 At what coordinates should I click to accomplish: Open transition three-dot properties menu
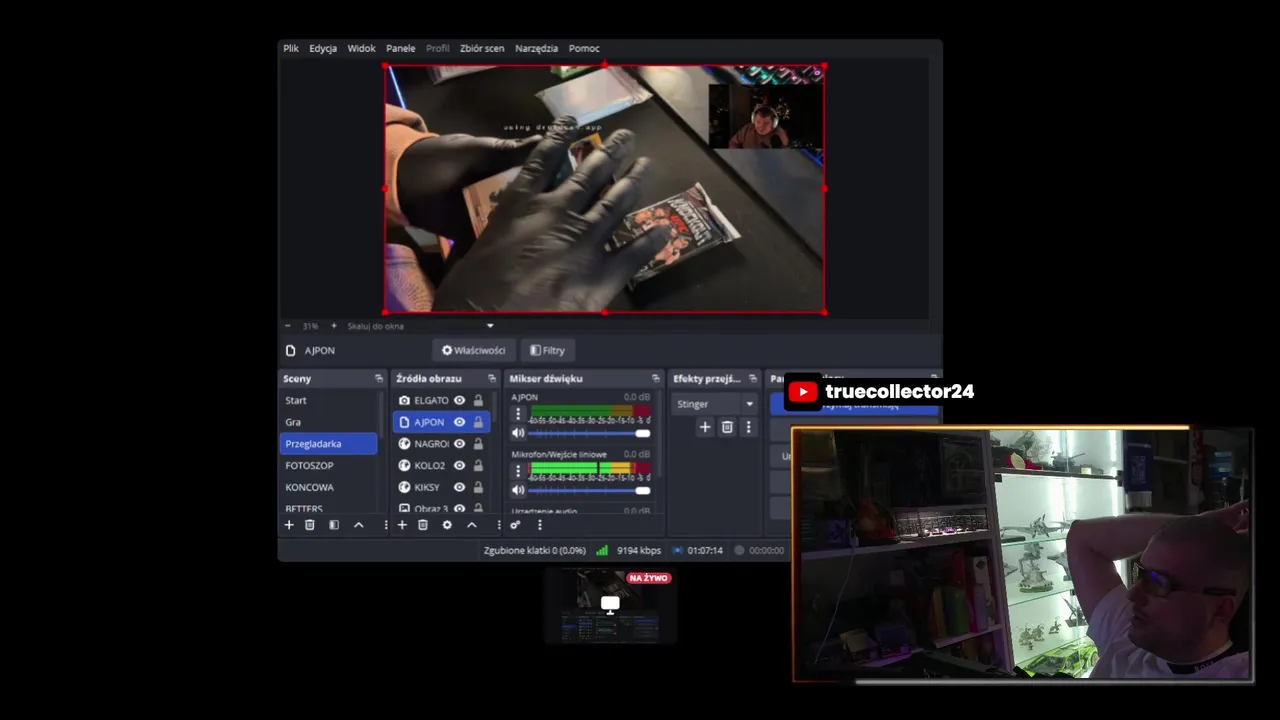(748, 427)
